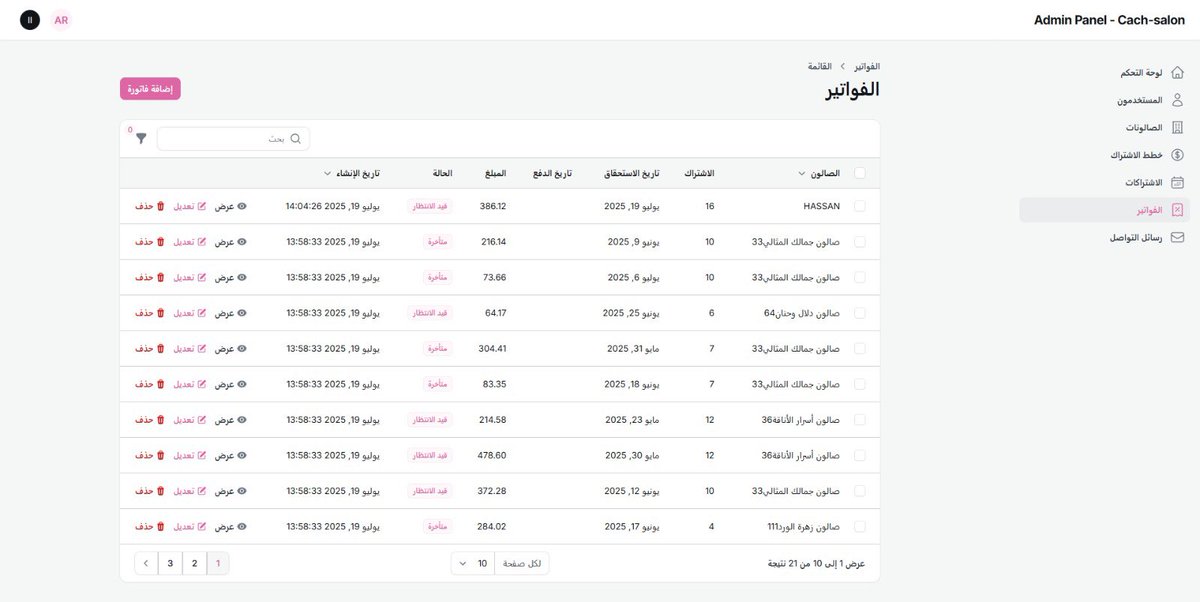Screen dimensions: 1200x602
Task: Click trash icon for 83.35 invoice row
Action: (x=161, y=384)
